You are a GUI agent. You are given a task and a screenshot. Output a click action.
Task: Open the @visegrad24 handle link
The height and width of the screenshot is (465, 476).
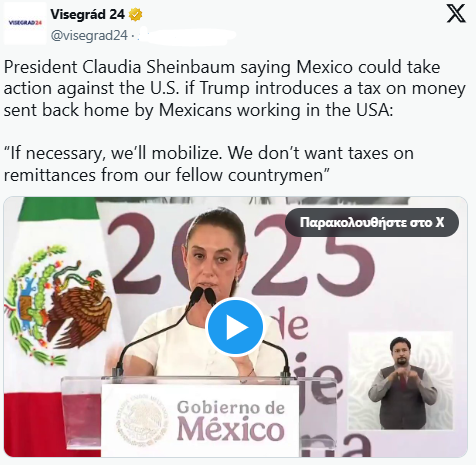(89, 35)
